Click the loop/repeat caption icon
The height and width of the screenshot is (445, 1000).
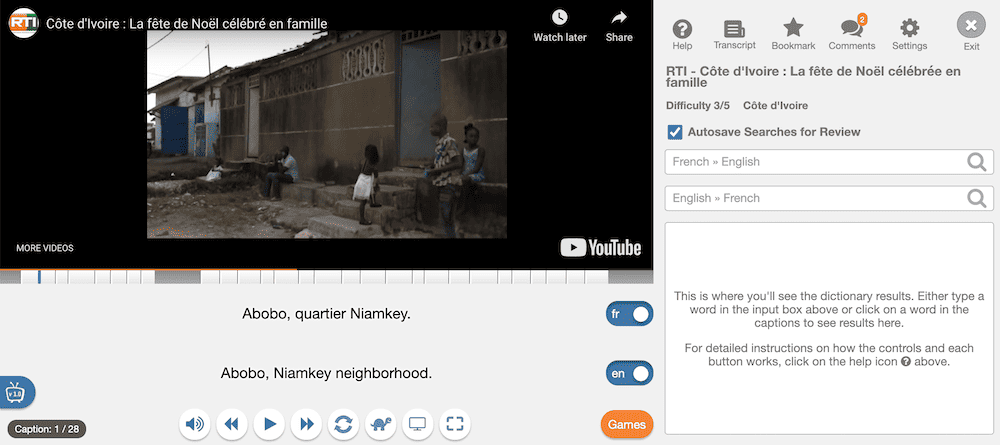(x=343, y=424)
